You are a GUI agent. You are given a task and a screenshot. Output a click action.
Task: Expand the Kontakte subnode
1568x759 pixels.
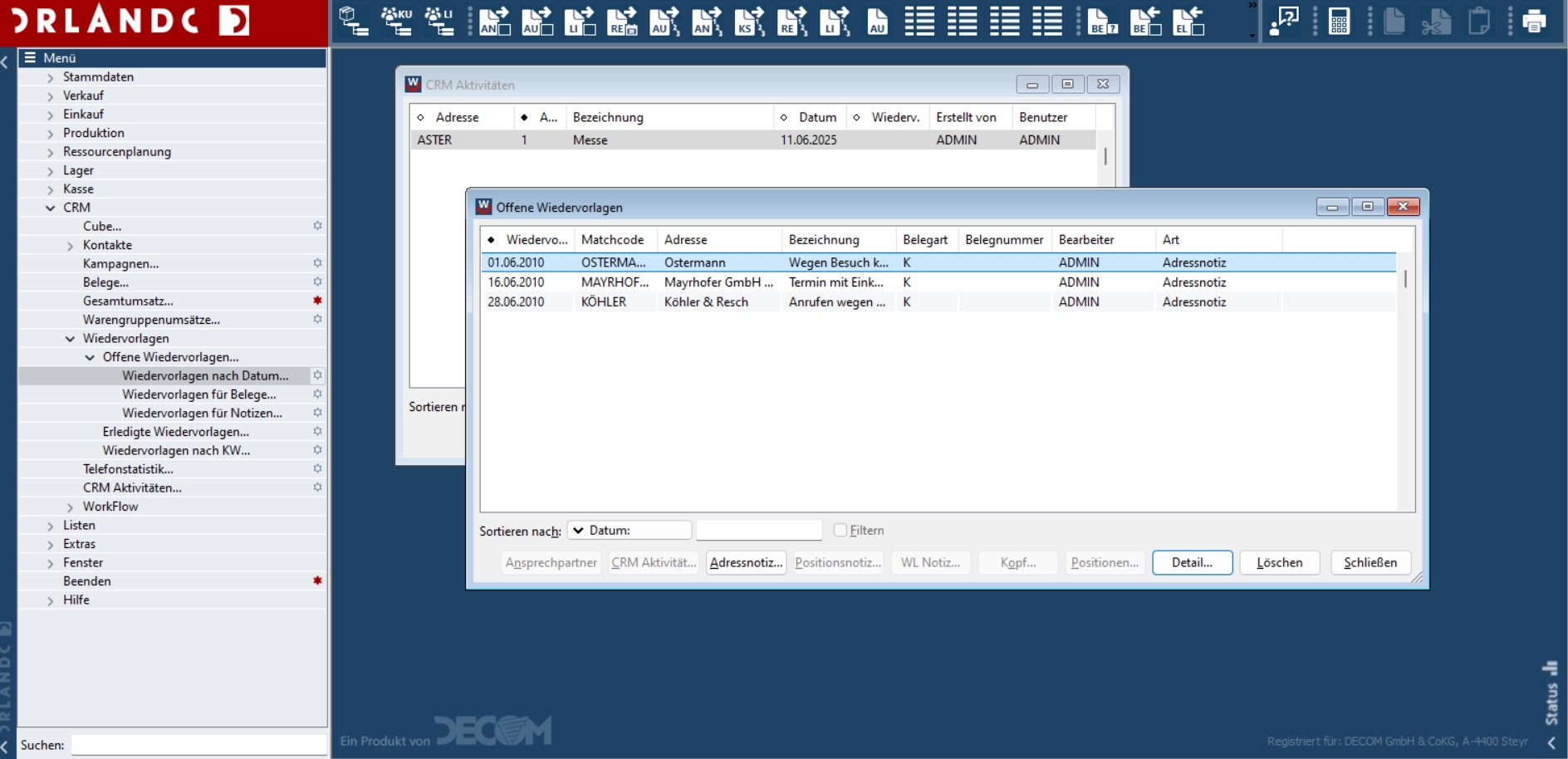tap(71, 245)
